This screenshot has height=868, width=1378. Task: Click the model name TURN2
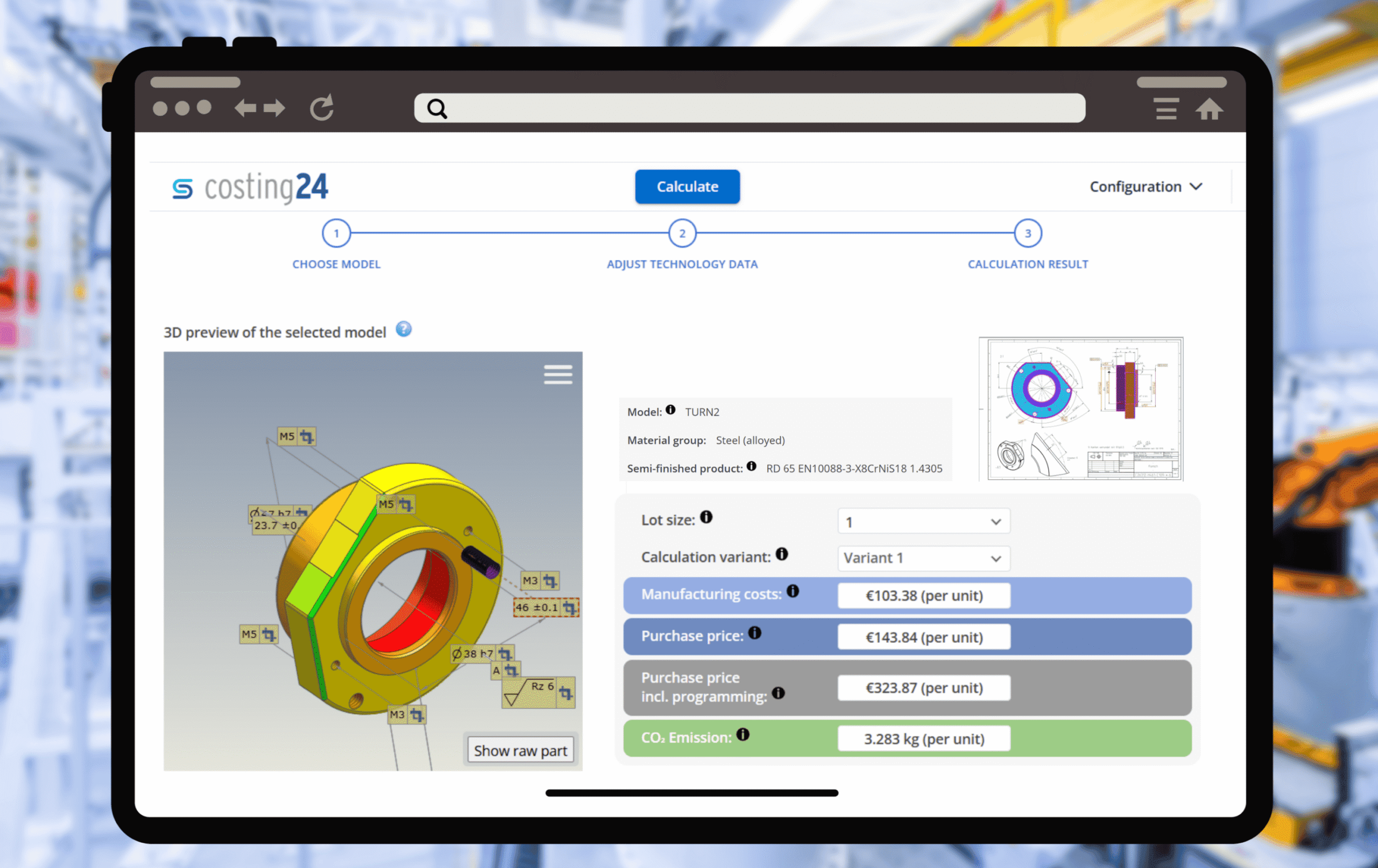pyautogui.click(x=702, y=412)
